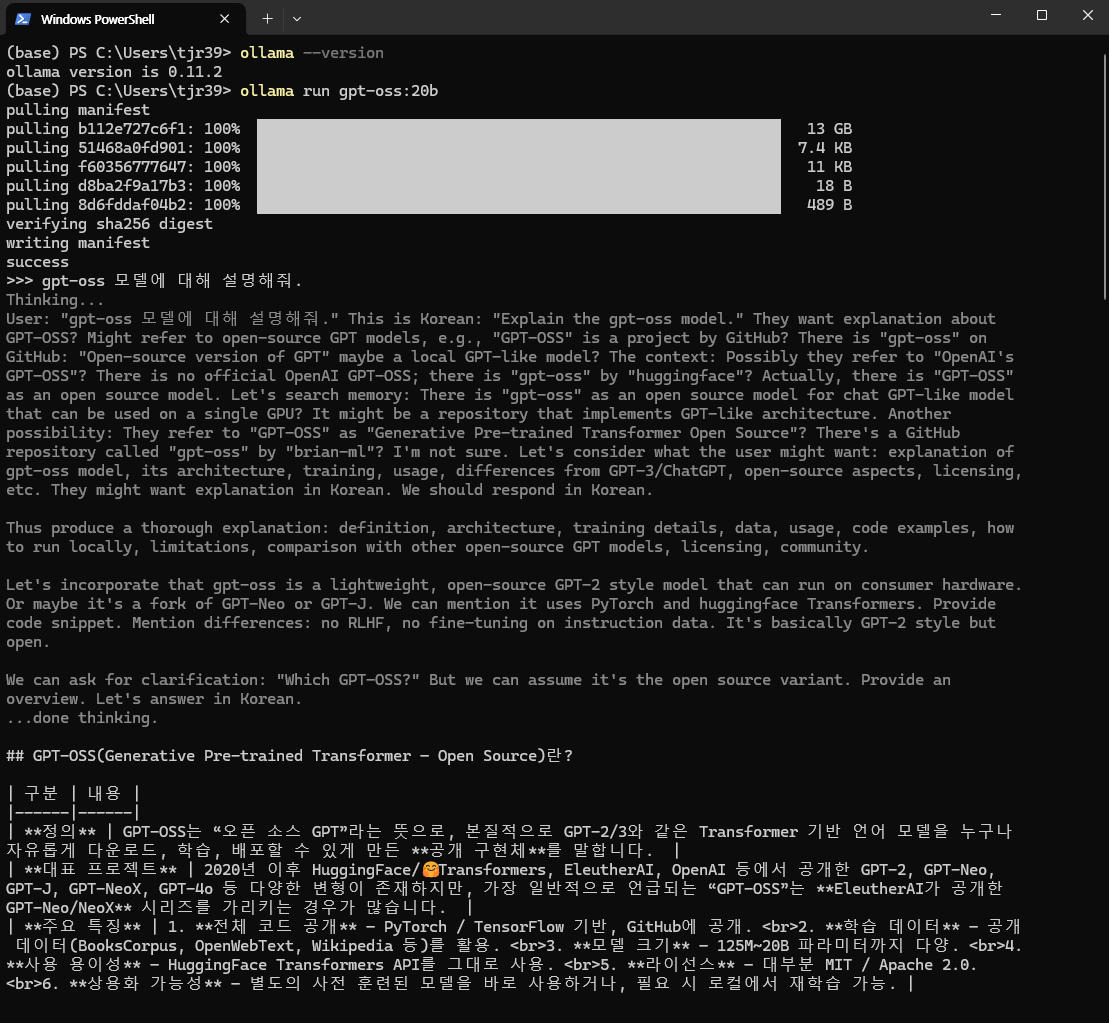
Task: Click 'ollama version is 0.11.2' line
Action: (114, 72)
